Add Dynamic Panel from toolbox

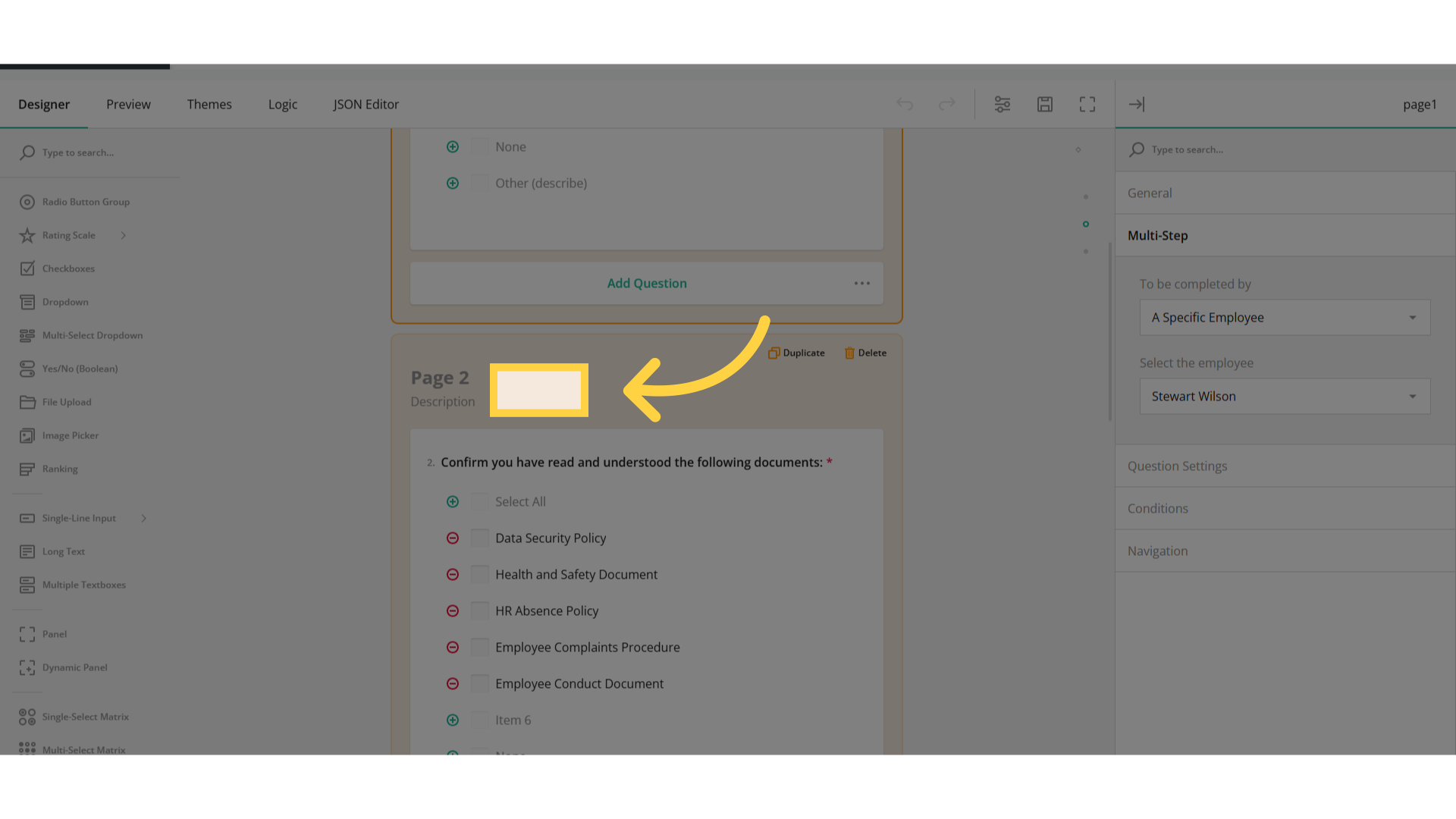coord(64,667)
